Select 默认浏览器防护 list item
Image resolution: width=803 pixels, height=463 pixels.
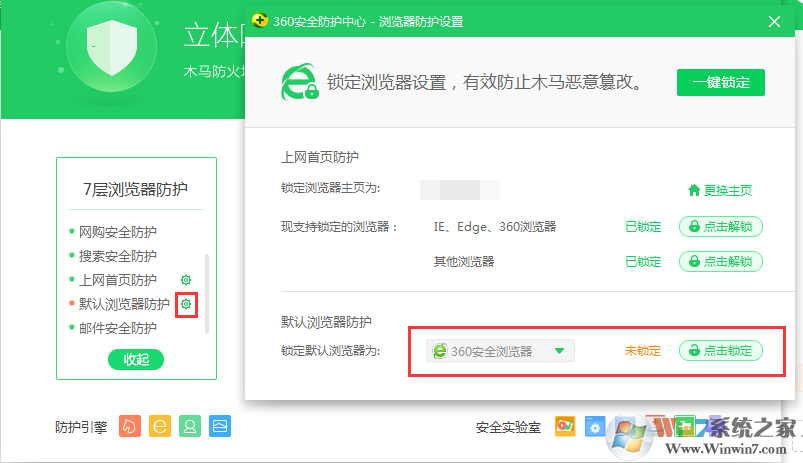pos(124,304)
